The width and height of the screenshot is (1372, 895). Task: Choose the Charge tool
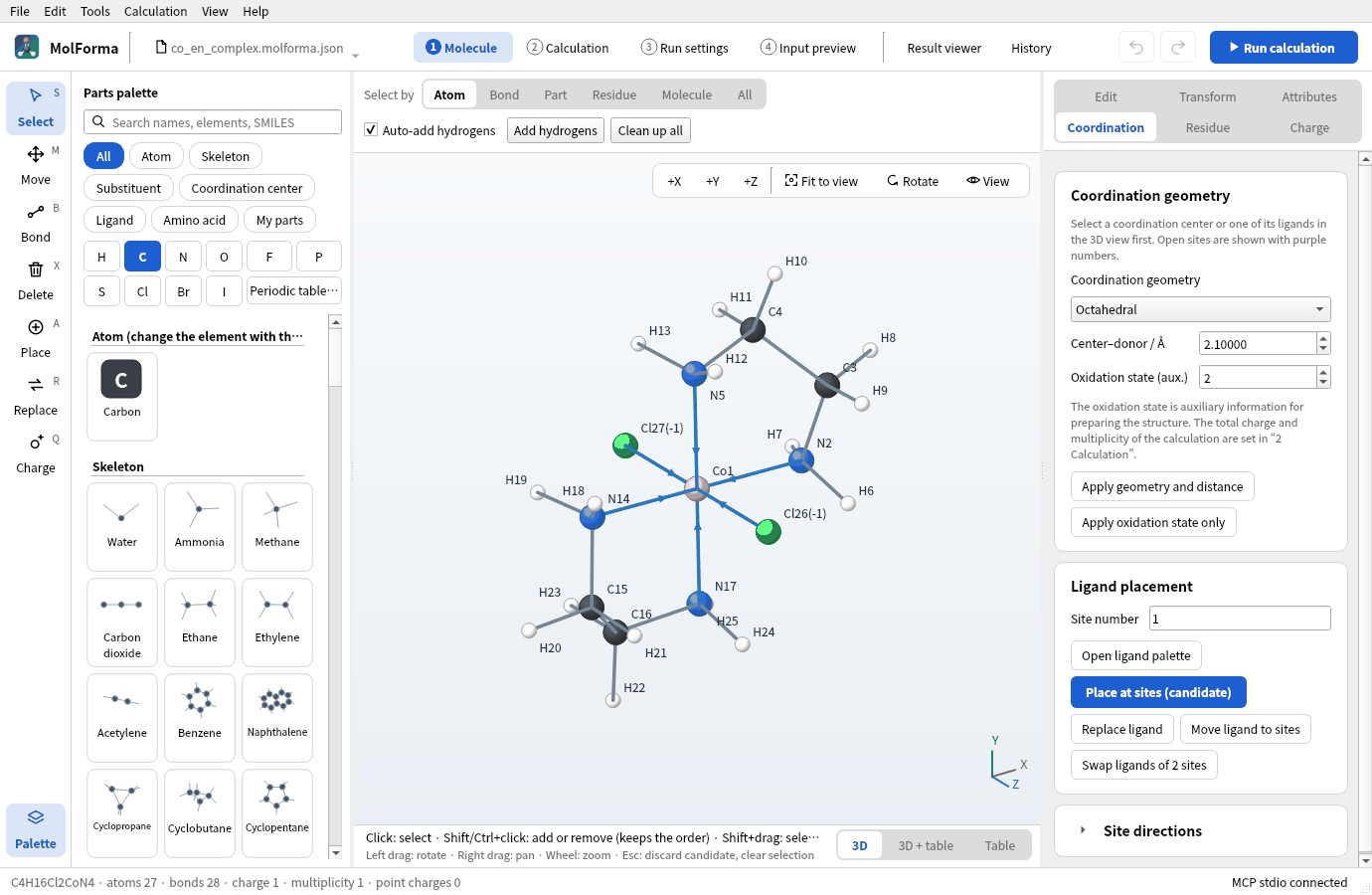coord(36,453)
